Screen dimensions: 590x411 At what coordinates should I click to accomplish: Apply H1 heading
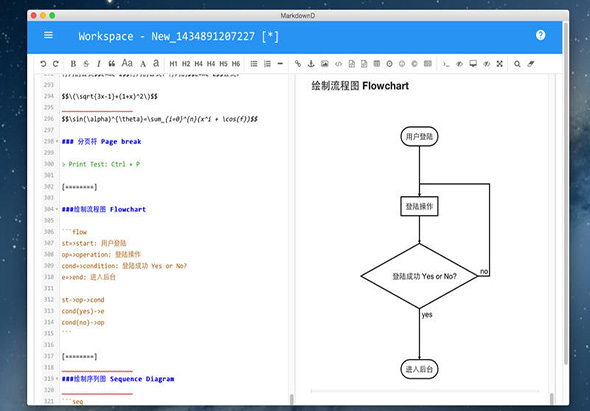click(x=173, y=64)
